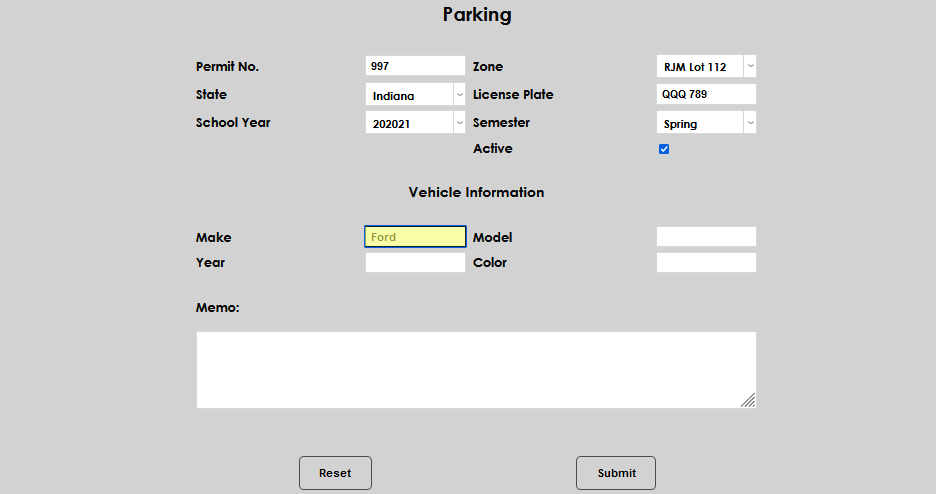Click inside the Memo text area

(x=475, y=370)
